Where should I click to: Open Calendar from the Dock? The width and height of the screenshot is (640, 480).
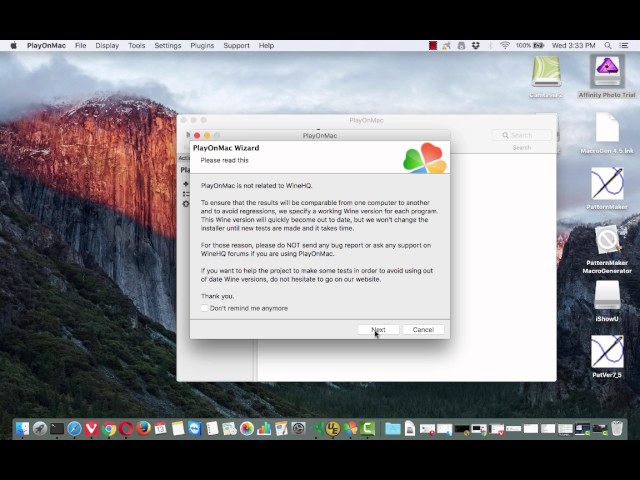click(x=160, y=429)
